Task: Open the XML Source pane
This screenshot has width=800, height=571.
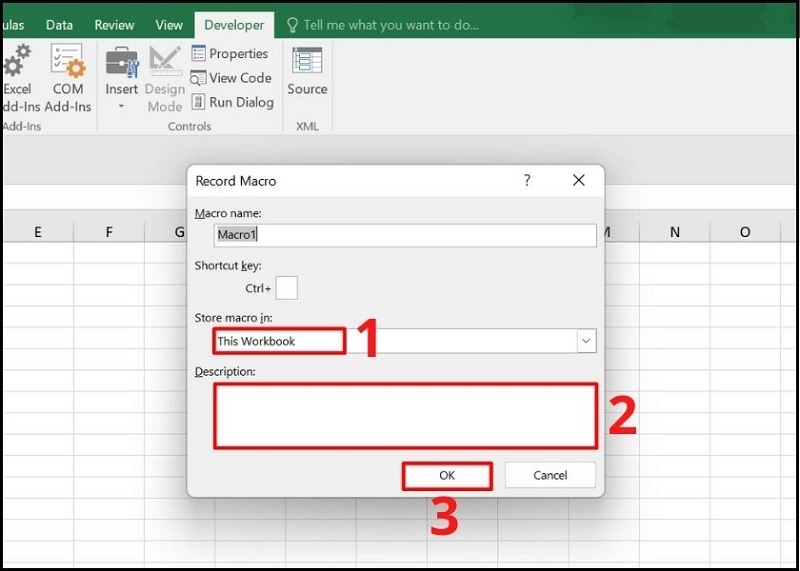Action: click(307, 70)
